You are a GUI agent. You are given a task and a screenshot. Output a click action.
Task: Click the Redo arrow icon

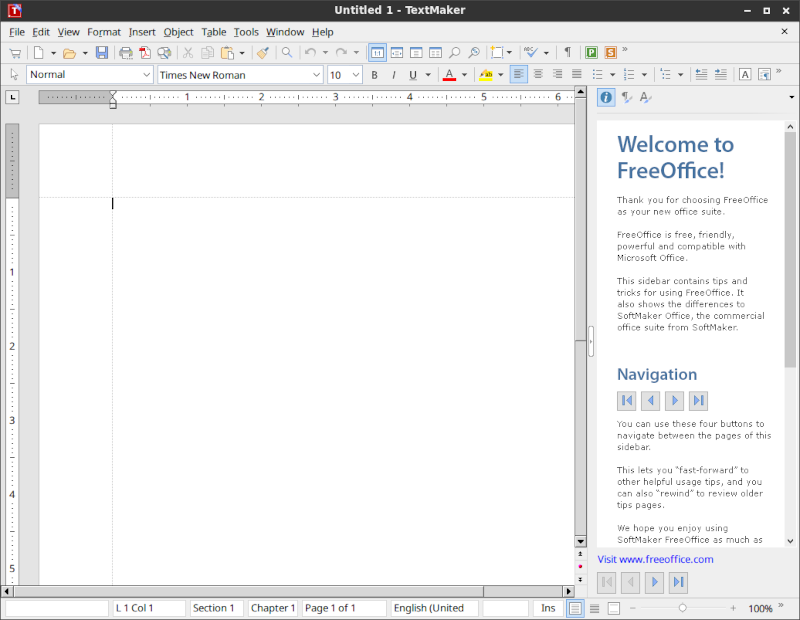click(x=341, y=53)
